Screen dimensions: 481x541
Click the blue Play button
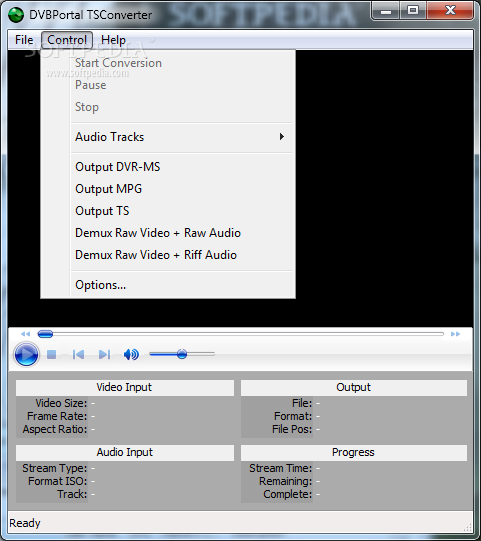click(x=26, y=354)
